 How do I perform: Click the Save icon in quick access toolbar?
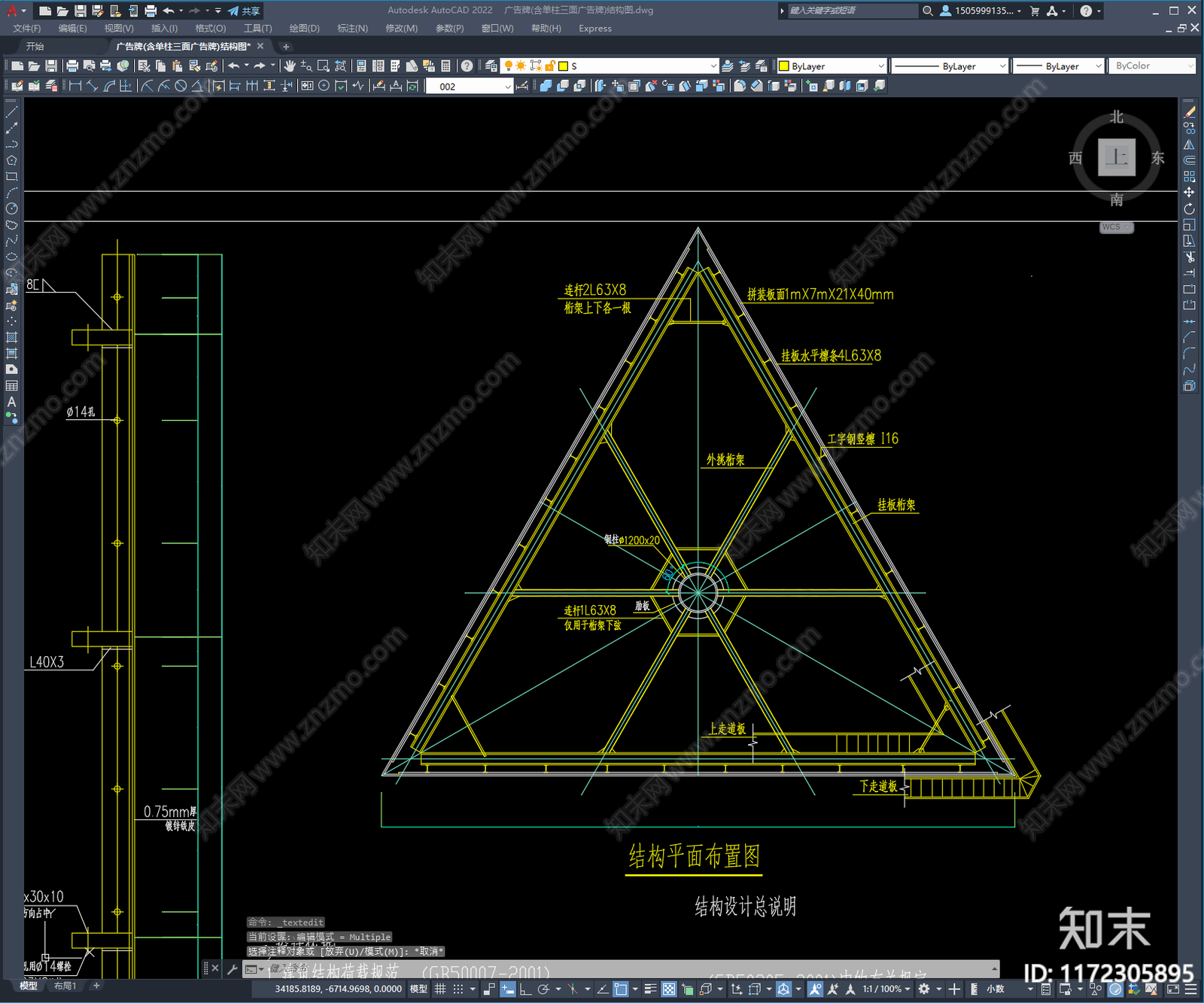(x=81, y=11)
